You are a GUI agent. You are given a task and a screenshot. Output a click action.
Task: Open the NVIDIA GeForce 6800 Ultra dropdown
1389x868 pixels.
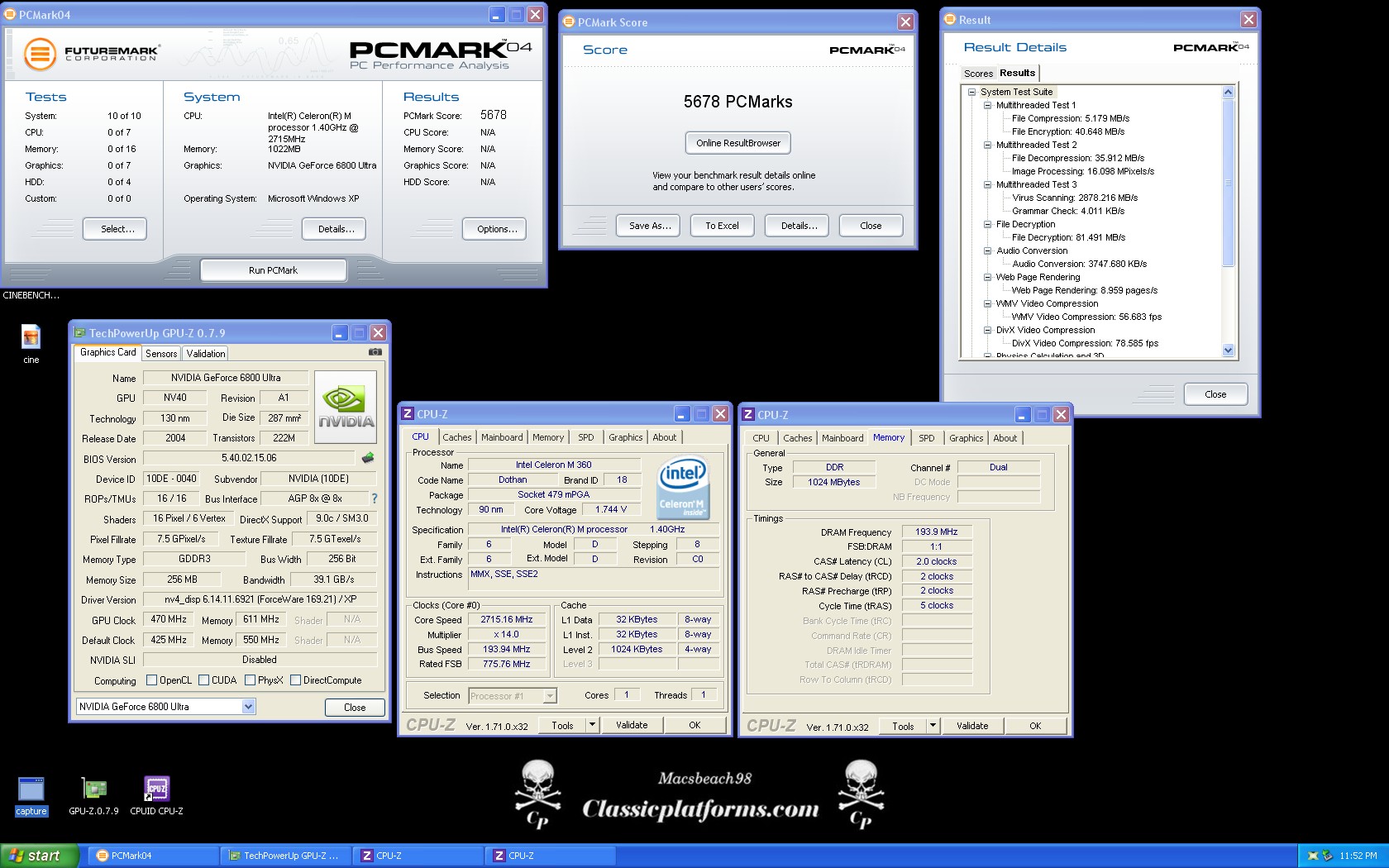248,707
